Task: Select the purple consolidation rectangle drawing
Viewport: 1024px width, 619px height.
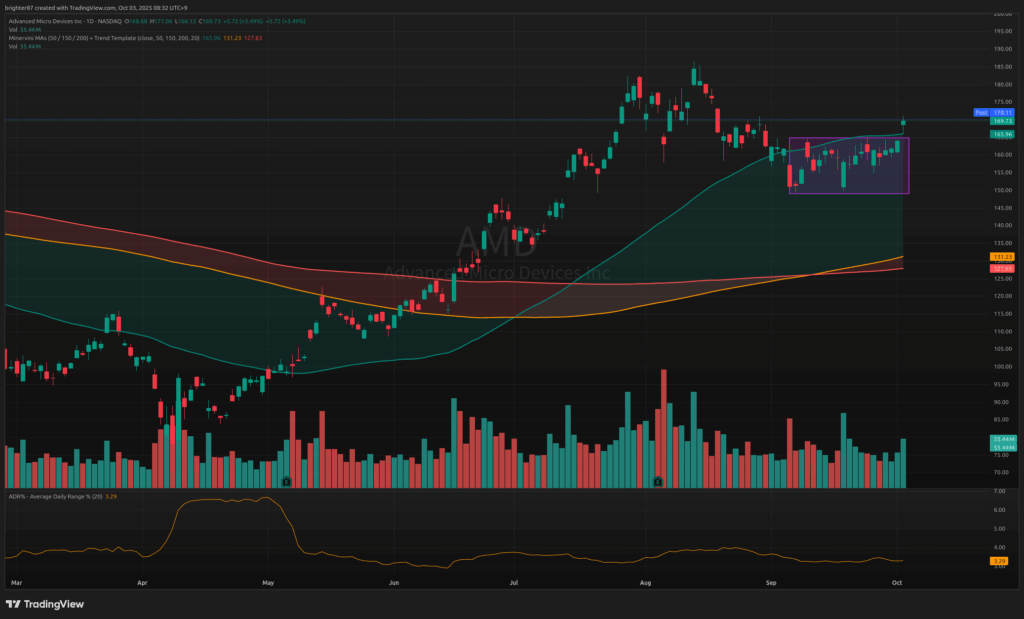Action: click(849, 165)
